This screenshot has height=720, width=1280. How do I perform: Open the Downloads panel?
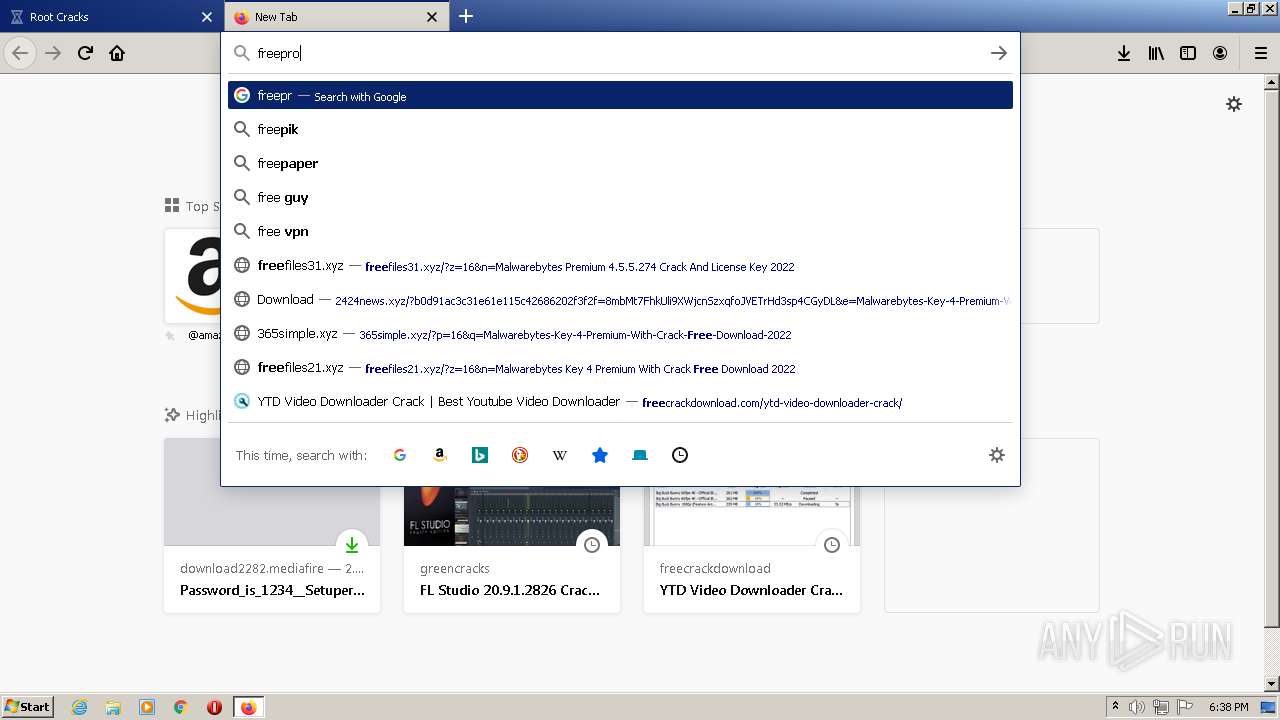pyautogui.click(x=1124, y=53)
